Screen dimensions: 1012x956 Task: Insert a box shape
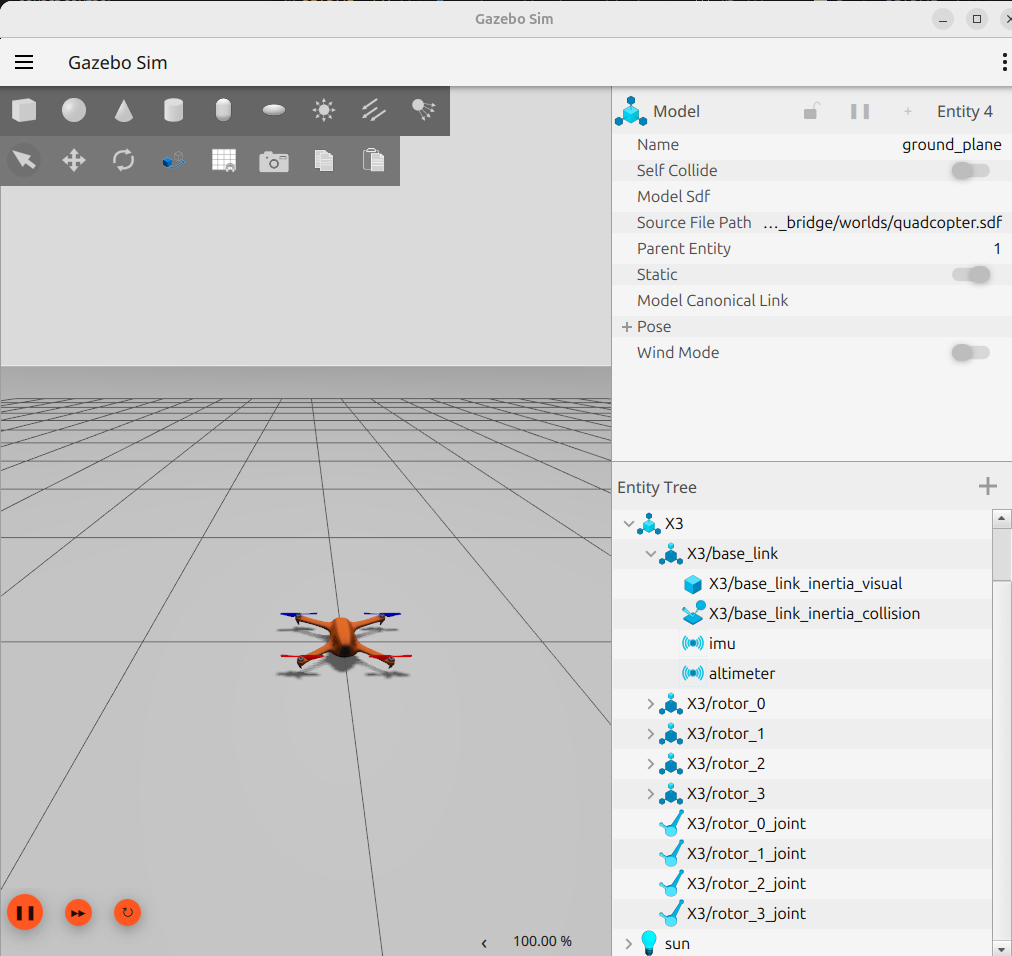pyautogui.click(x=25, y=110)
